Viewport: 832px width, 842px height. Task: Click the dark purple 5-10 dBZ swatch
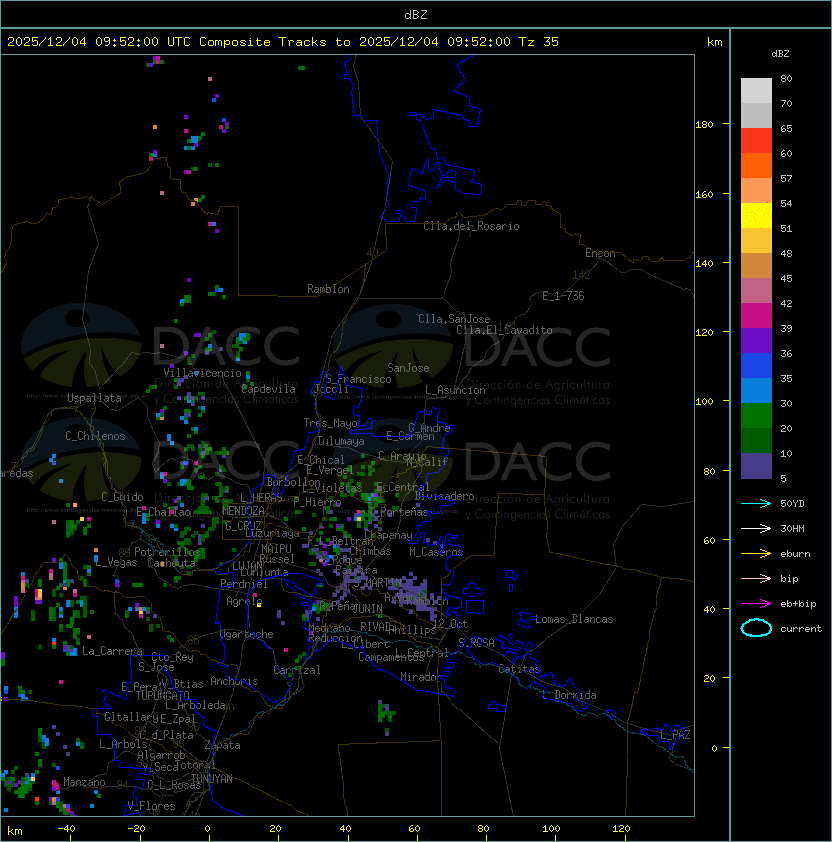point(756,466)
